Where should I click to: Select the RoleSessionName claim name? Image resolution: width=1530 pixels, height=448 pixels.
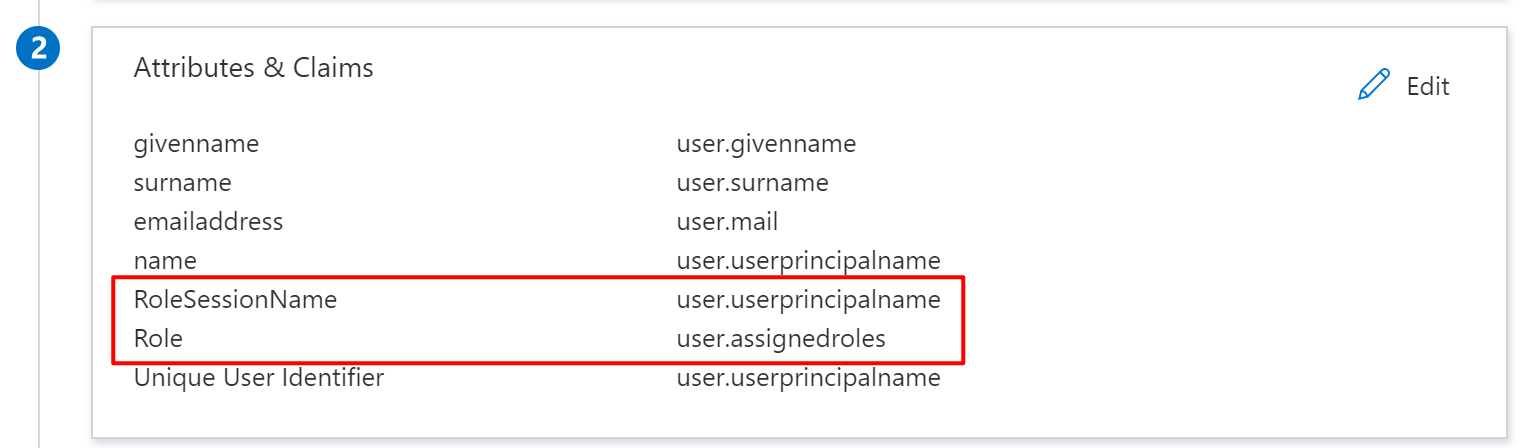(x=235, y=299)
